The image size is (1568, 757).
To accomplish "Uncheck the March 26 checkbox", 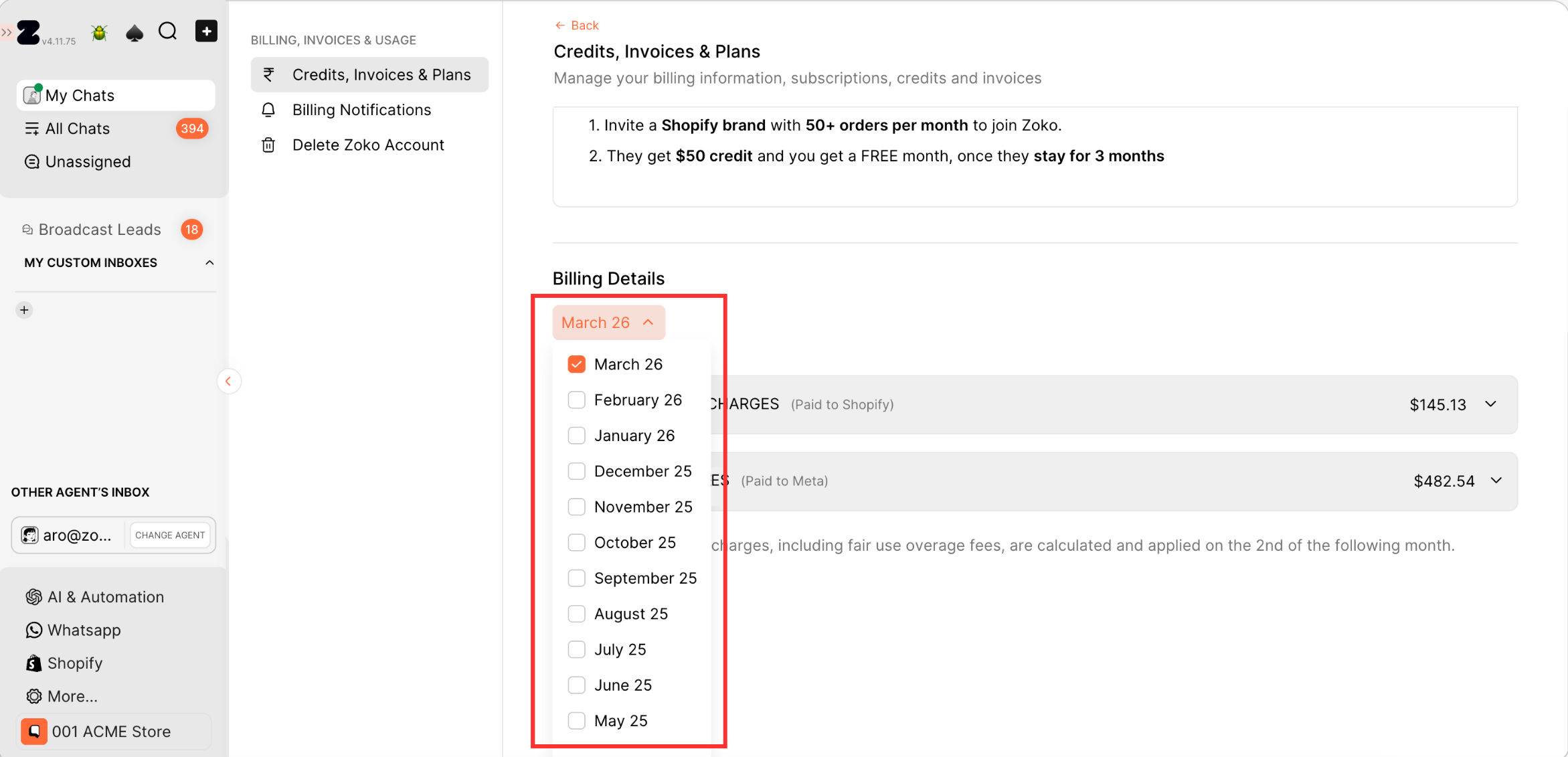I will coord(576,364).
